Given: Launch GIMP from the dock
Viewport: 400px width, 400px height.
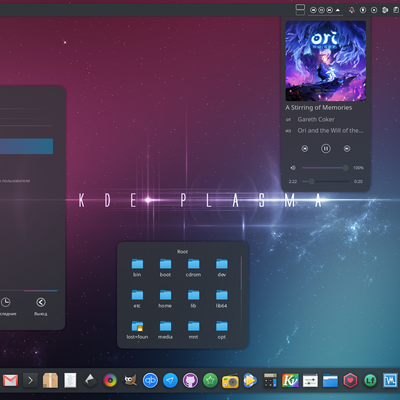Looking at the screenshot, I should [130, 380].
